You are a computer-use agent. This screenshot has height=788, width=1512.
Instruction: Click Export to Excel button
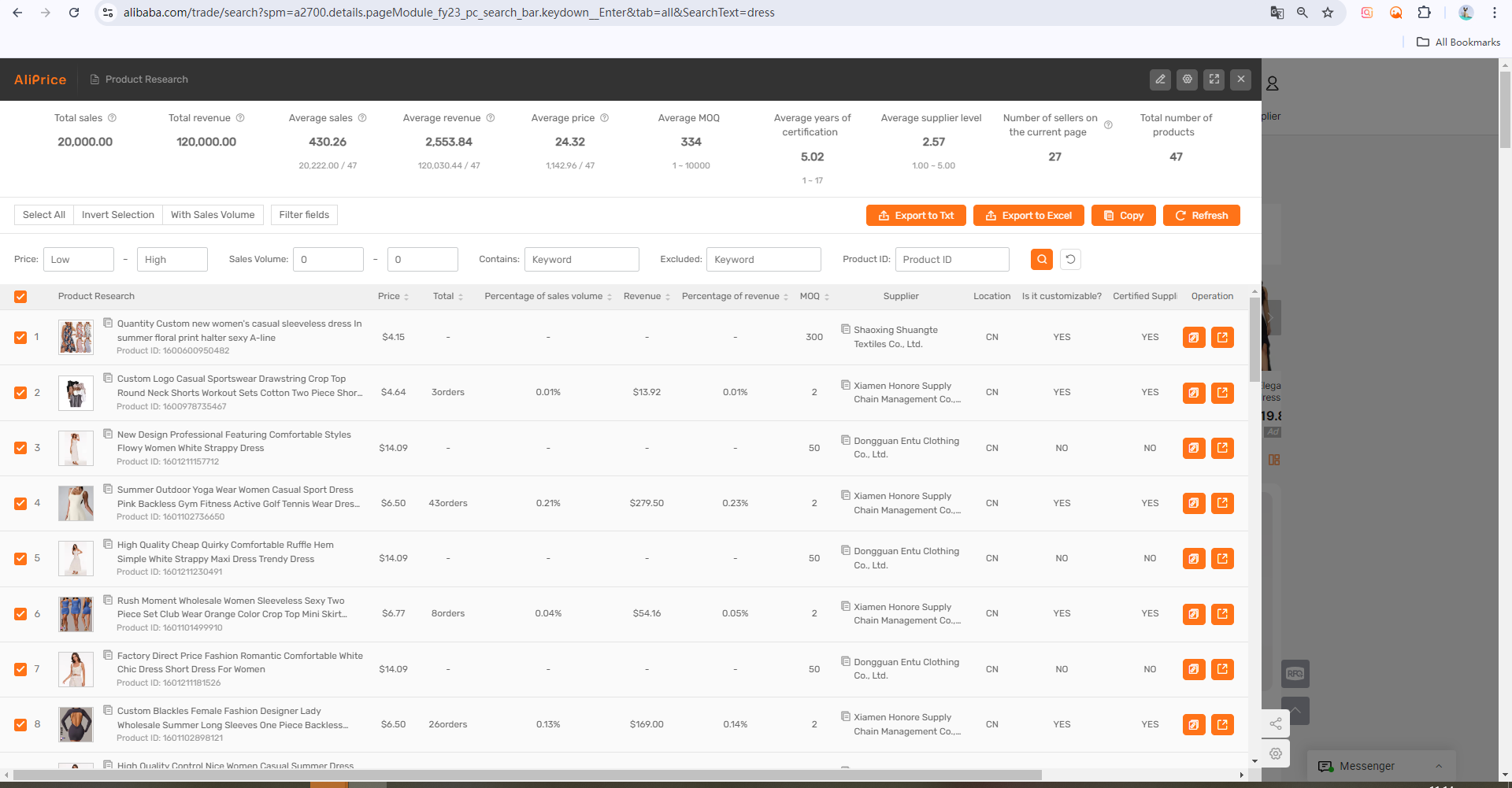click(1028, 216)
